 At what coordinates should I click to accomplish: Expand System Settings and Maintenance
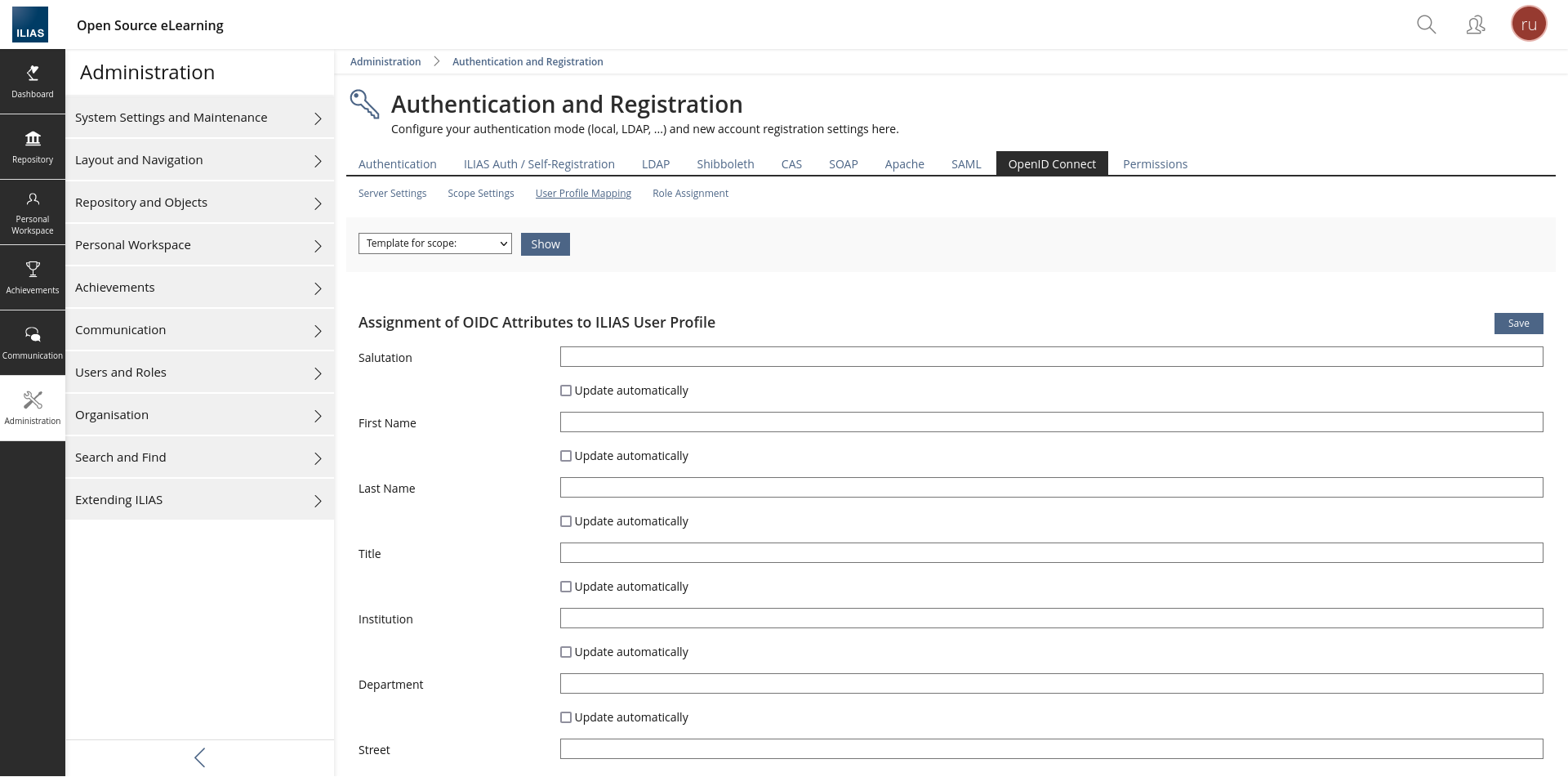[199, 118]
